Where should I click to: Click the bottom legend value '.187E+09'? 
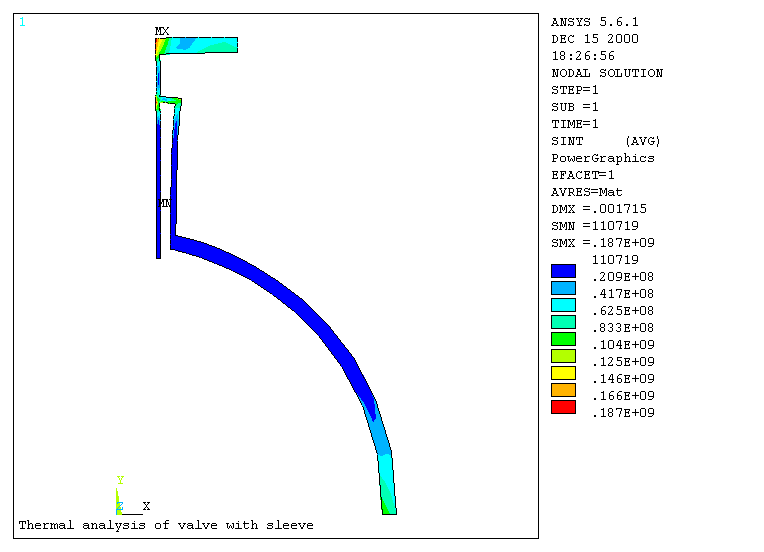tap(623, 413)
